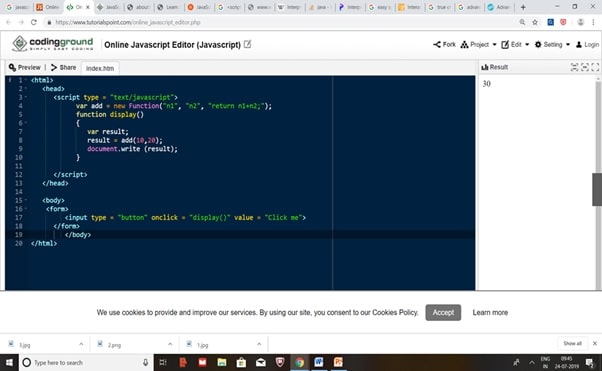Open the Chrome profile avatar
This screenshot has height=371, width=602.
[x=580, y=22]
